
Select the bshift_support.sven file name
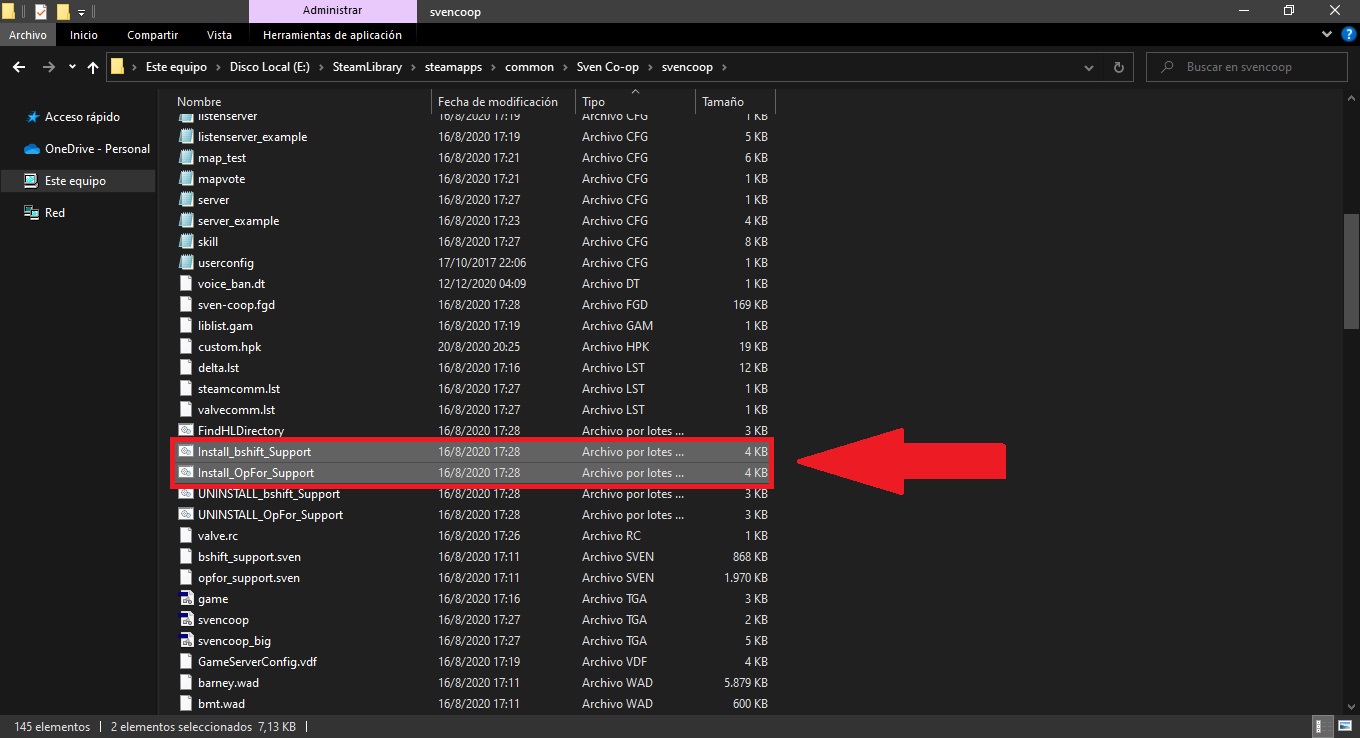pyautogui.click(x=249, y=557)
